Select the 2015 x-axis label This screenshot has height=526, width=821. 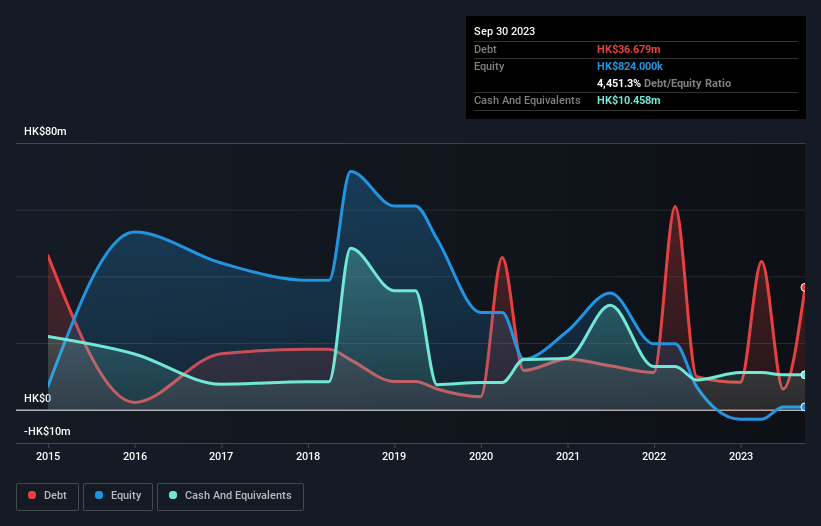click(x=48, y=456)
